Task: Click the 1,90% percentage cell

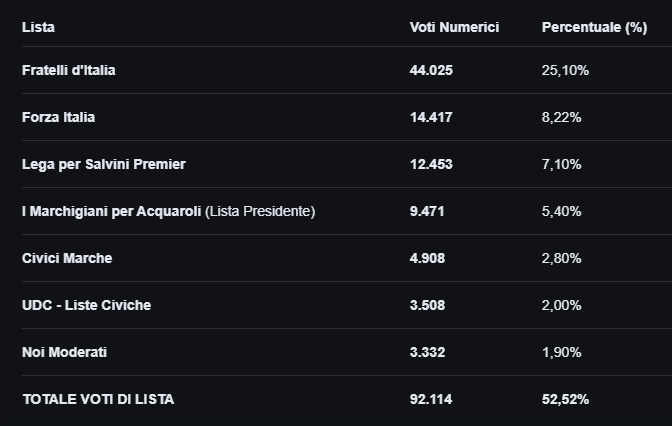Action: [x=560, y=352]
